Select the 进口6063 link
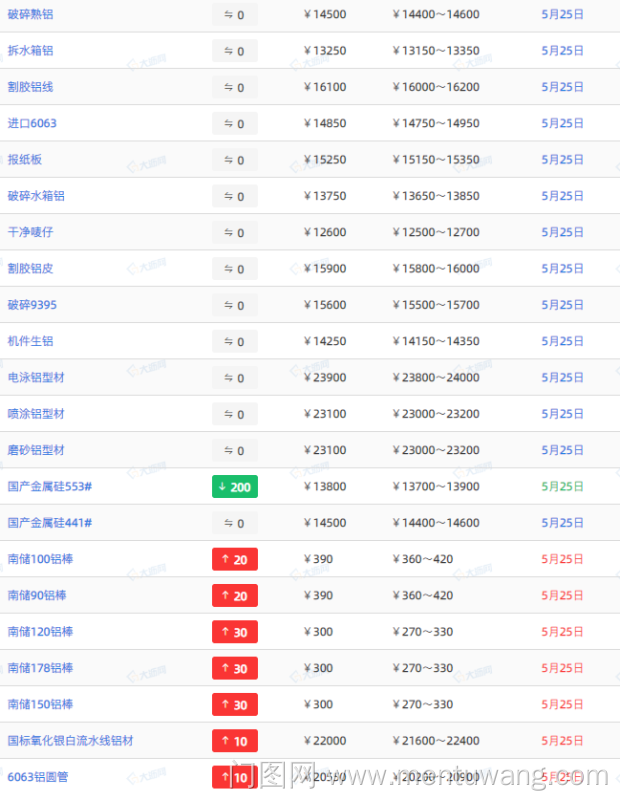 tap(32, 123)
